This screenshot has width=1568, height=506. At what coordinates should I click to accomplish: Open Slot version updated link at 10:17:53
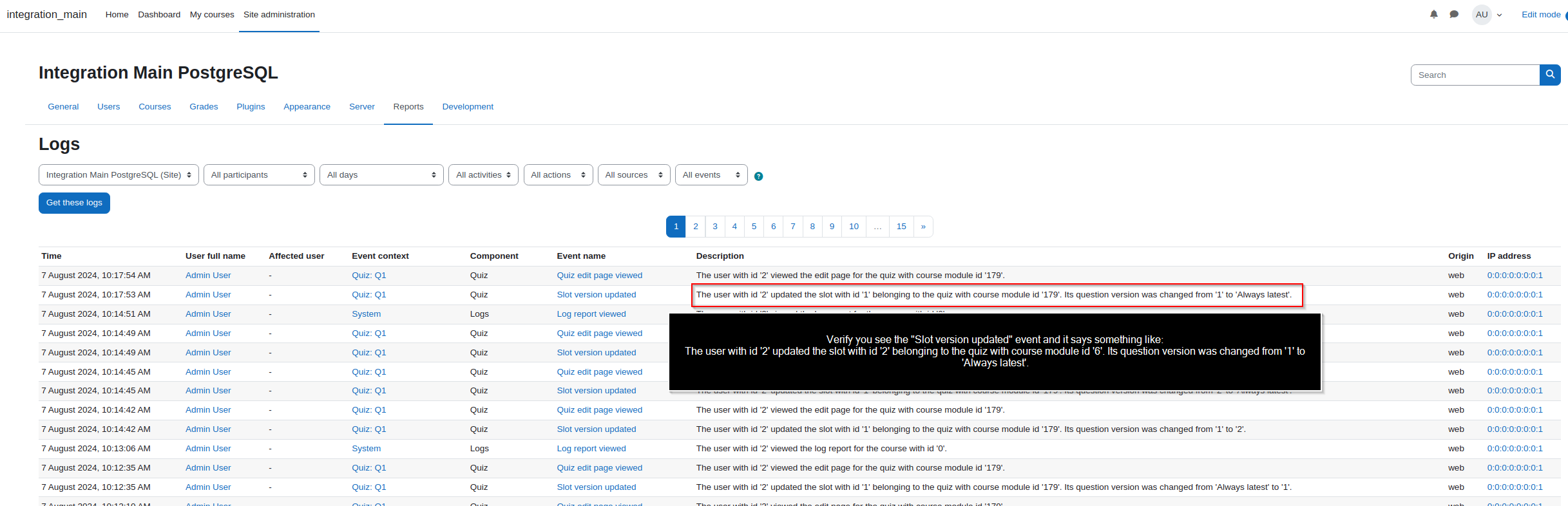click(597, 295)
